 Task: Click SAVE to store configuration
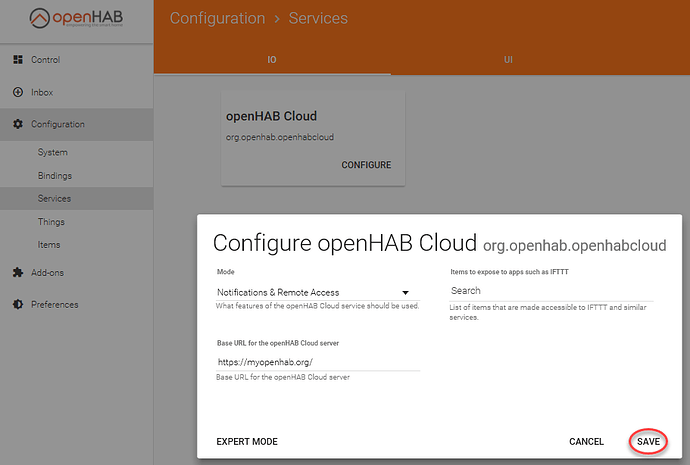coord(648,442)
